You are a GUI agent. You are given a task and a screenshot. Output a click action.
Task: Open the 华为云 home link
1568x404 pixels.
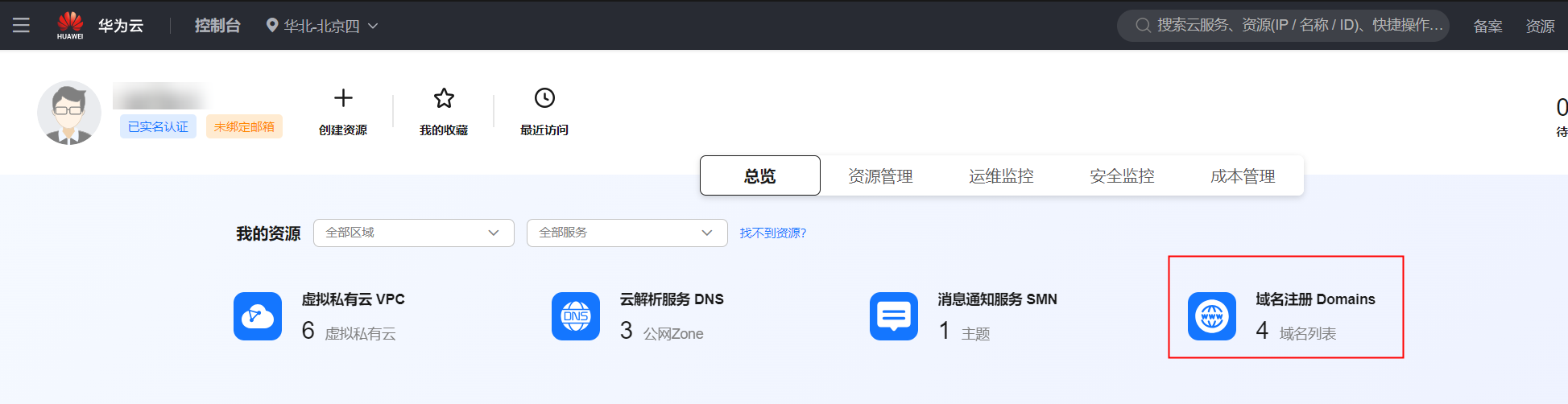[x=121, y=26]
